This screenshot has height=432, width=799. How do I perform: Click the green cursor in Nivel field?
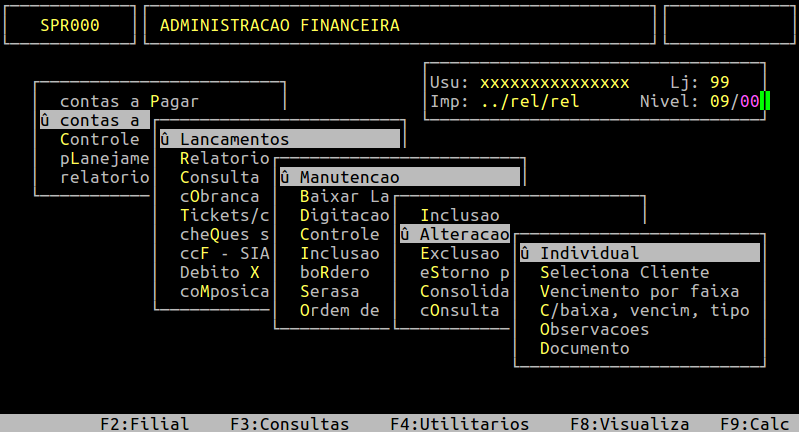click(x=765, y=101)
